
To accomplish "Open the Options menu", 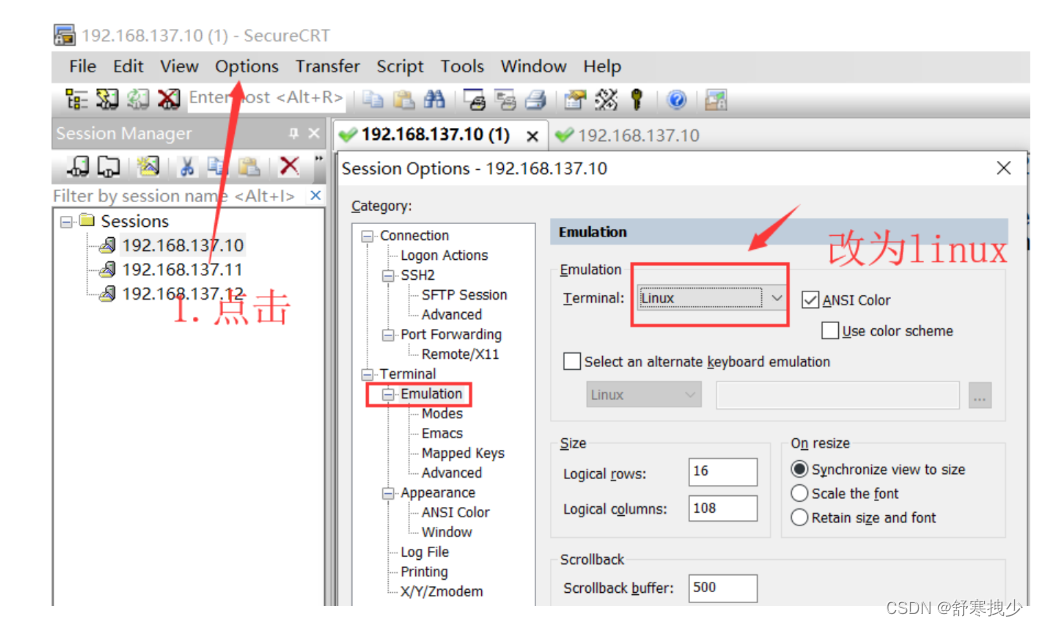I will 246,66.
